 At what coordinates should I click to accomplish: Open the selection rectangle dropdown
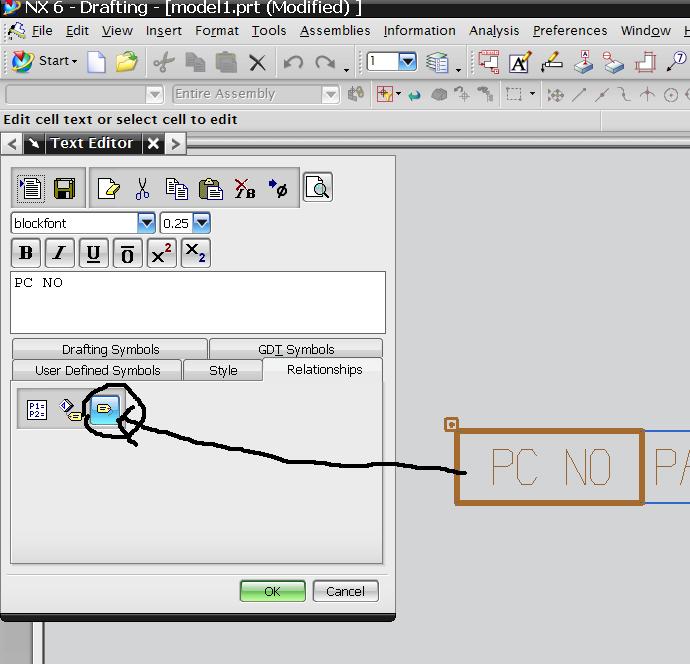pos(532,94)
